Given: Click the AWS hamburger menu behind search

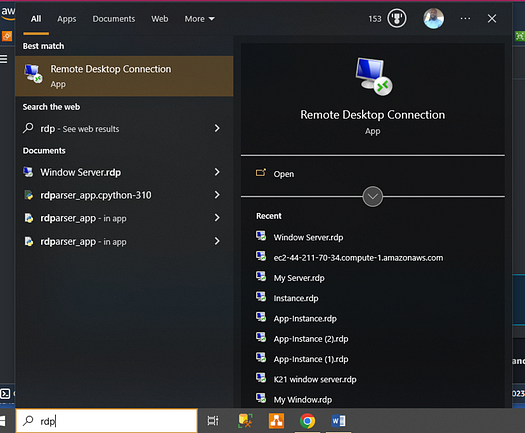Looking at the screenshot, I should click(4, 59).
